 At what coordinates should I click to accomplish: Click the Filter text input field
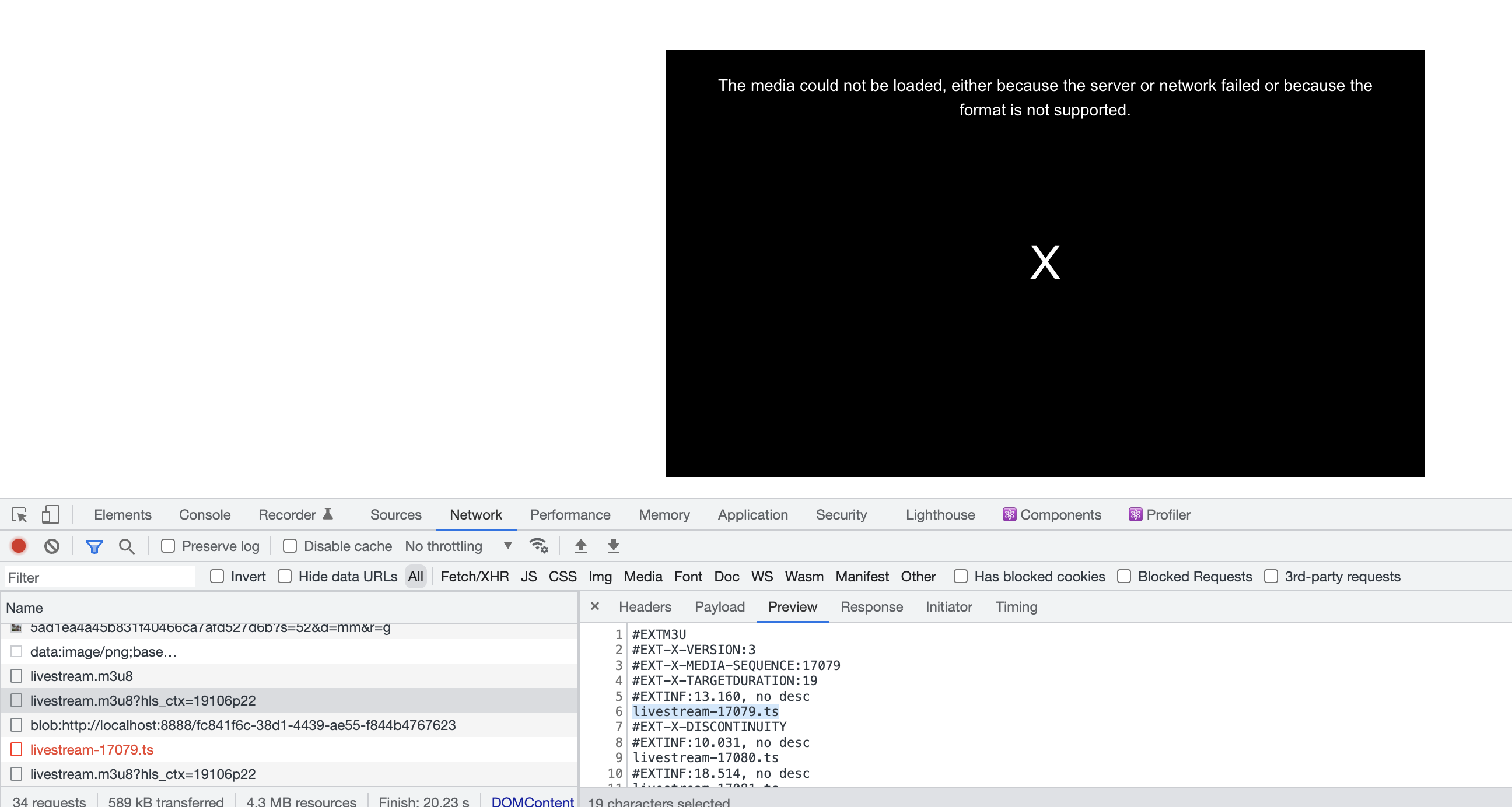tap(100, 577)
